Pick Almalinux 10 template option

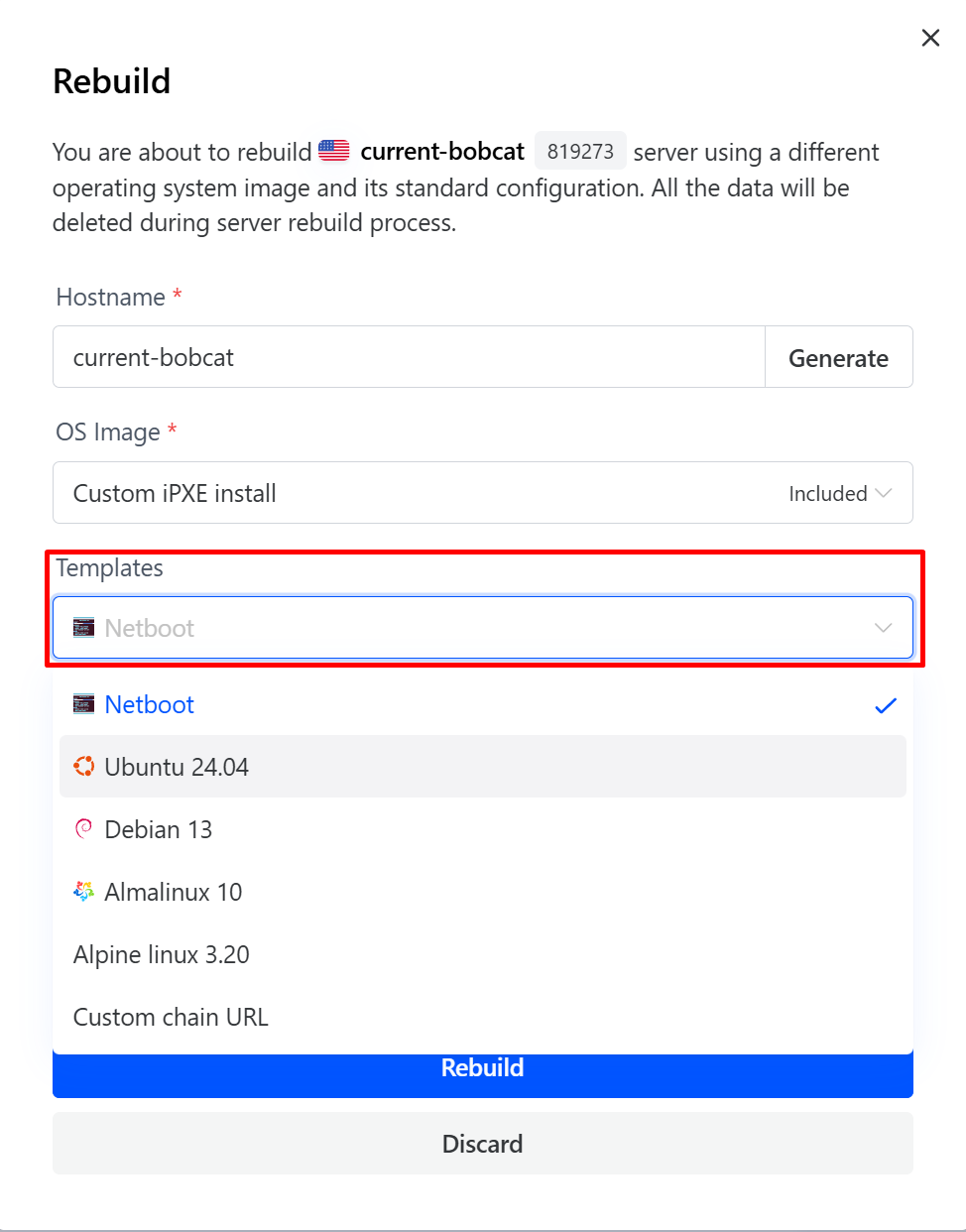[x=174, y=892]
